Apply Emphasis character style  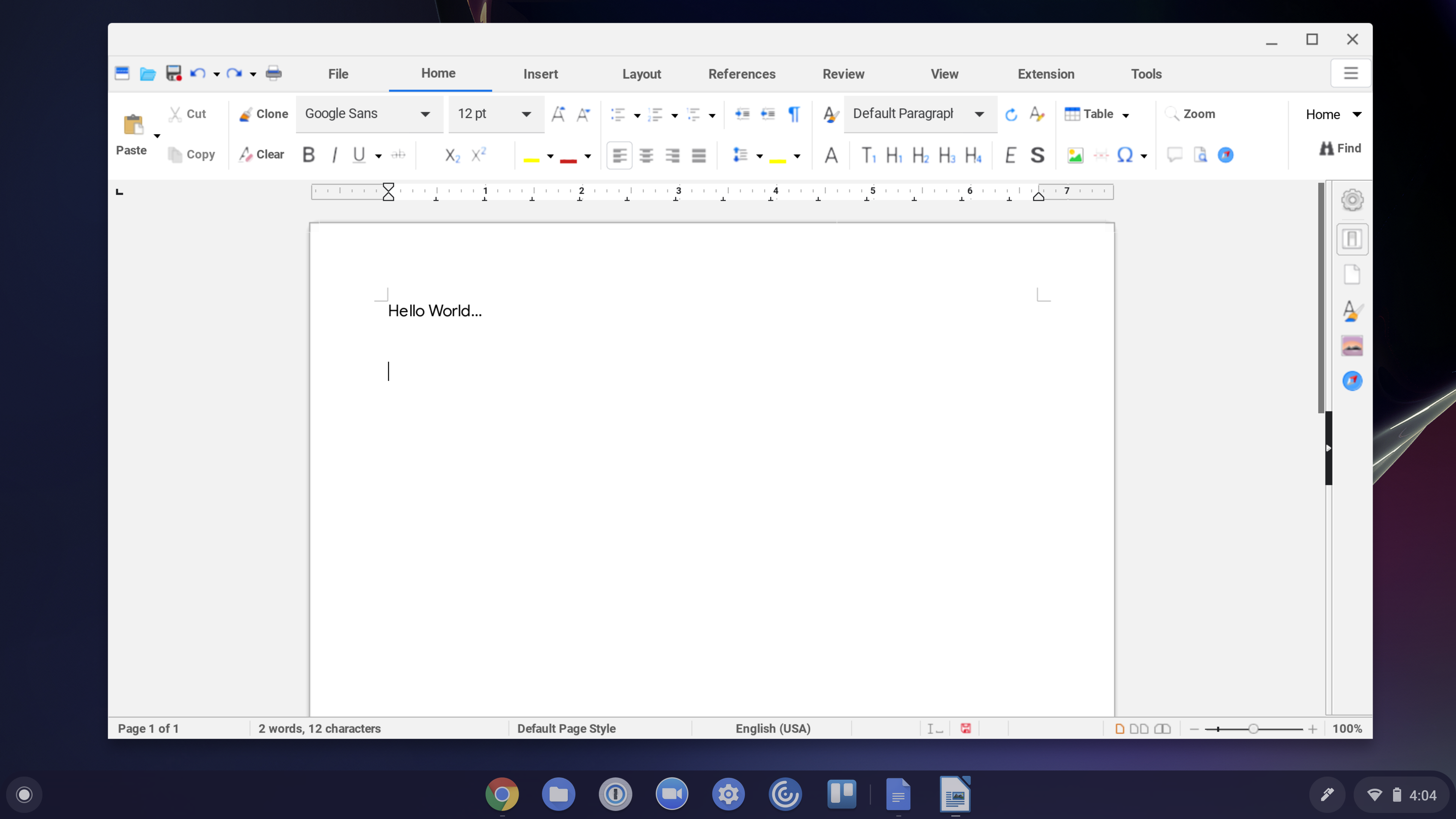tap(1010, 155)
